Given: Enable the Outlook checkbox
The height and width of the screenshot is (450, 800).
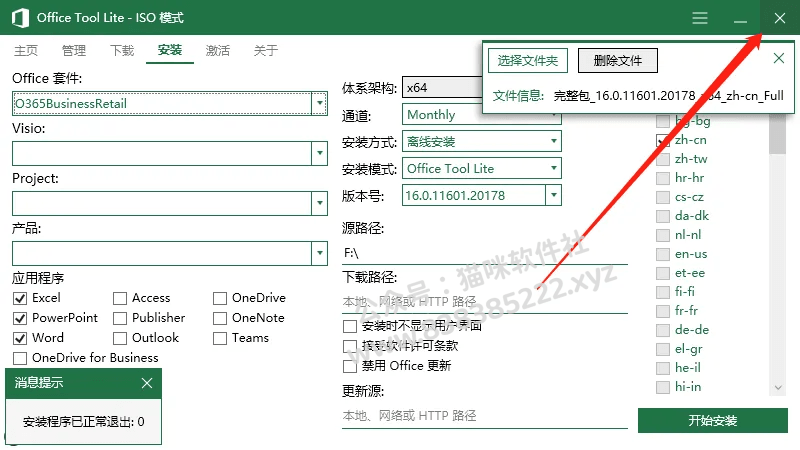Looking at the screenshot, I should tap(120, 338).
